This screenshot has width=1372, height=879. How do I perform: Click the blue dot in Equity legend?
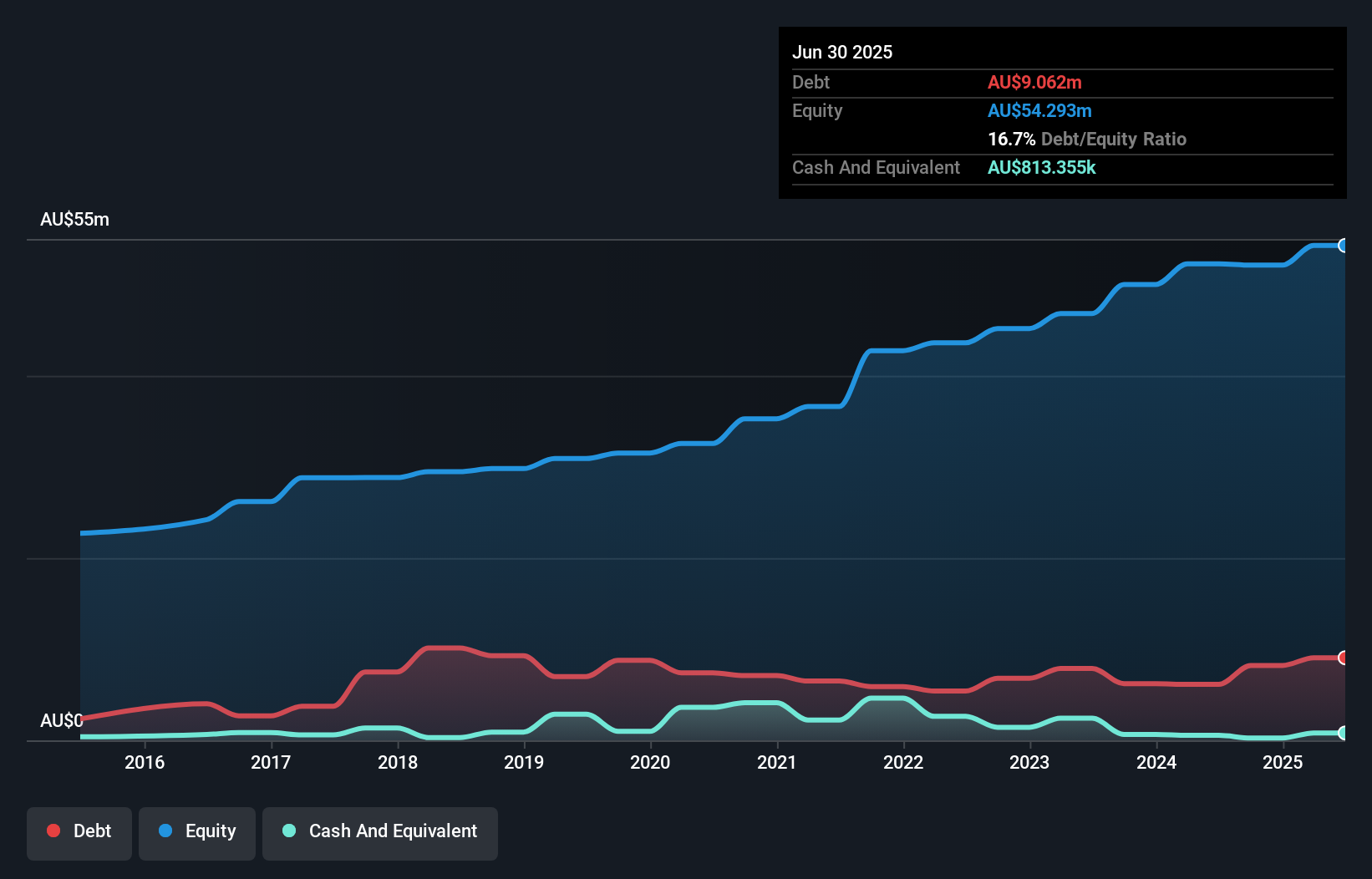click(165, 831)
